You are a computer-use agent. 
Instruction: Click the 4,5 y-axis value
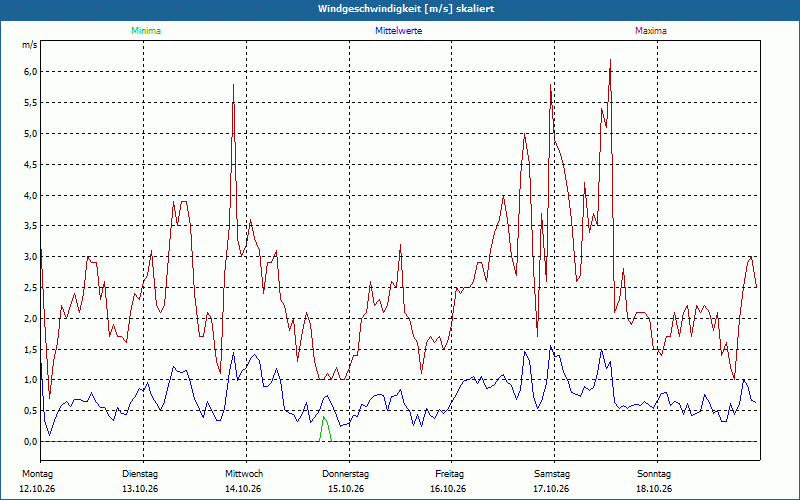(31, 164)
